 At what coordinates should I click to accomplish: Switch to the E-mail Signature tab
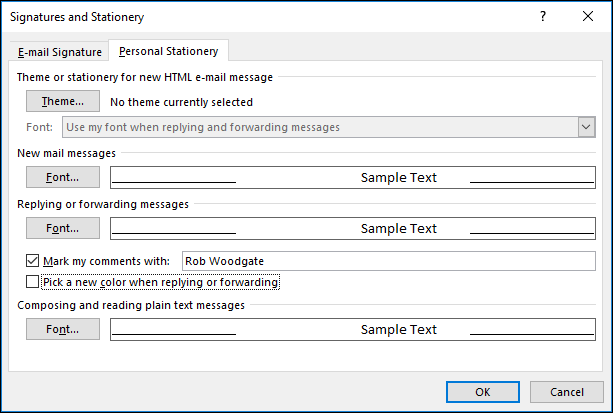coord(59,52)
